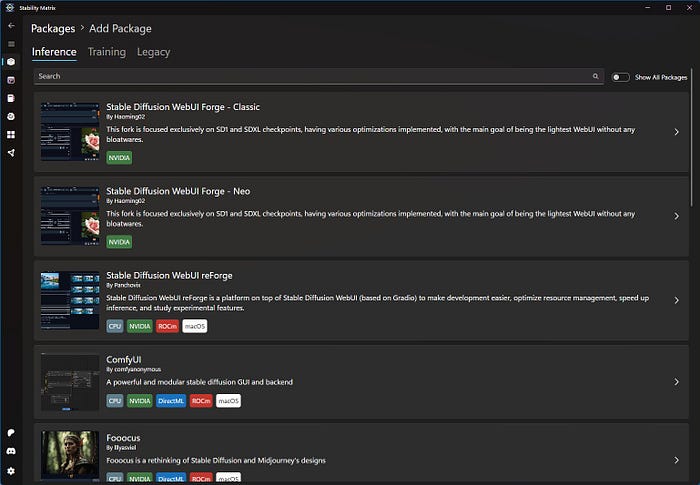
Task: Switch to the Inference tab
Action: pyautogui.click(x=54, y=52)
